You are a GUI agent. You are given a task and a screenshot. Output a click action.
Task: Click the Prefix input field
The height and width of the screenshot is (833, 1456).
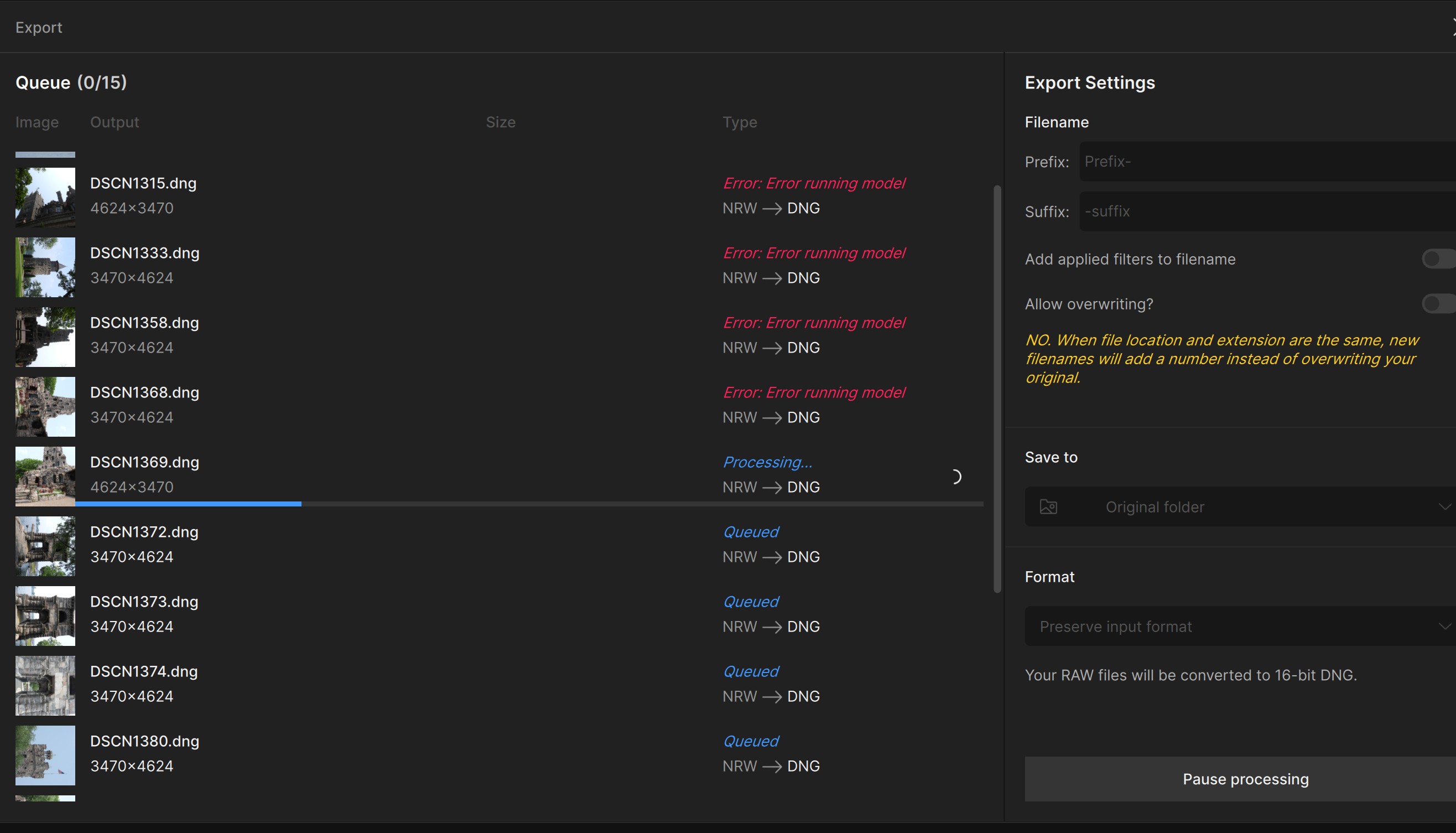pos(1266,162)
